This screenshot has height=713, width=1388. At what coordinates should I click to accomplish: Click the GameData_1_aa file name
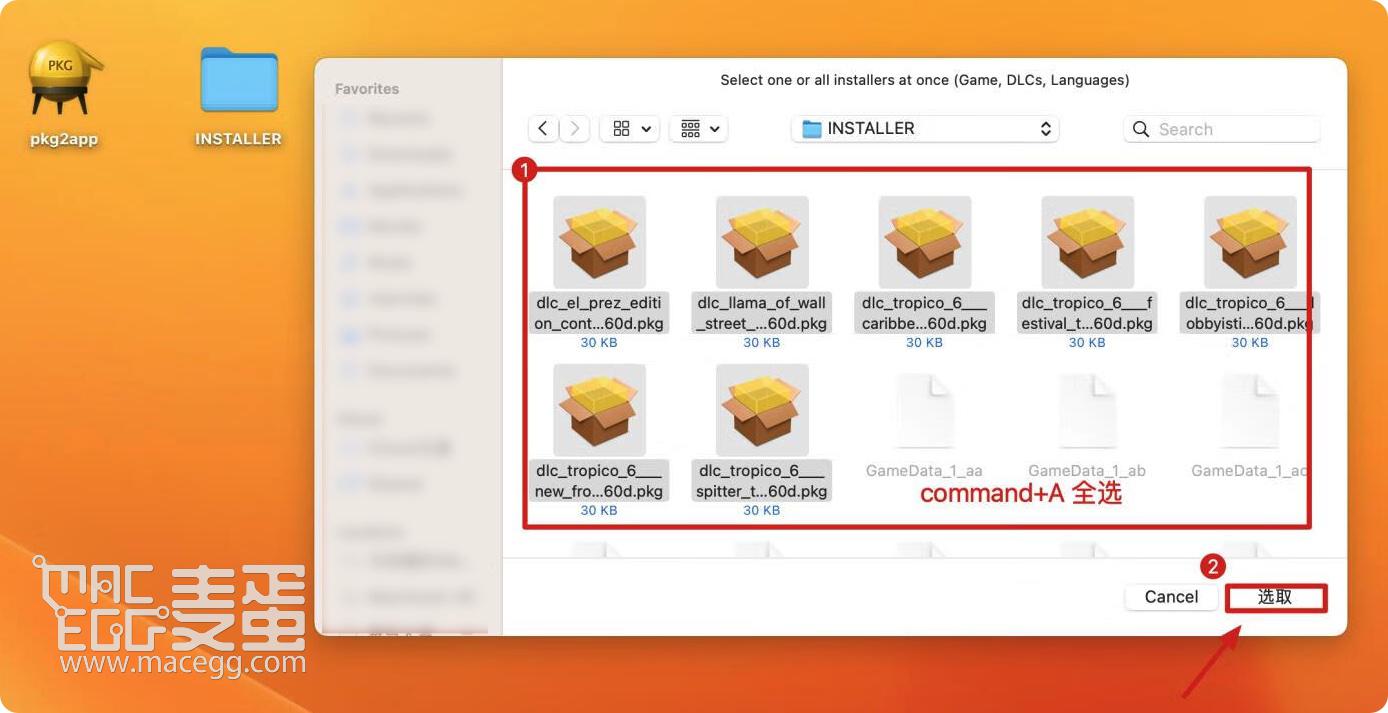point(924,470)
